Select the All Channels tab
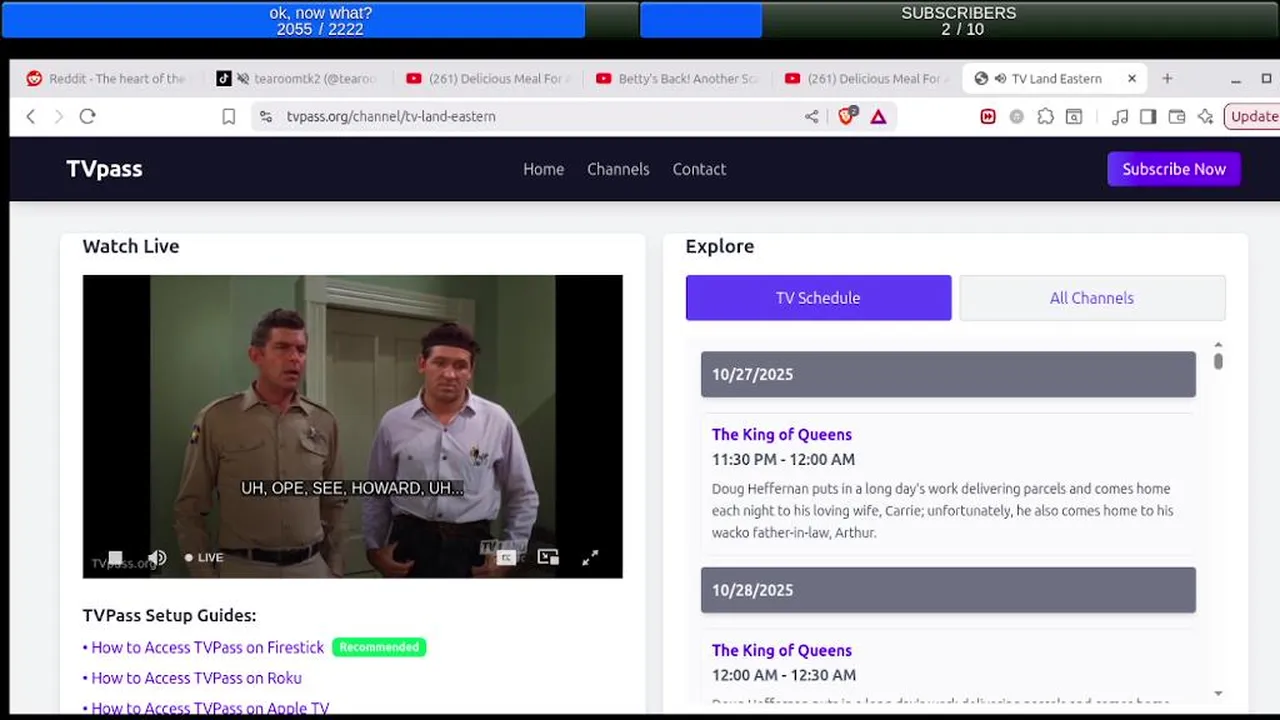1280x720 pixels. tap(1092, 298)
